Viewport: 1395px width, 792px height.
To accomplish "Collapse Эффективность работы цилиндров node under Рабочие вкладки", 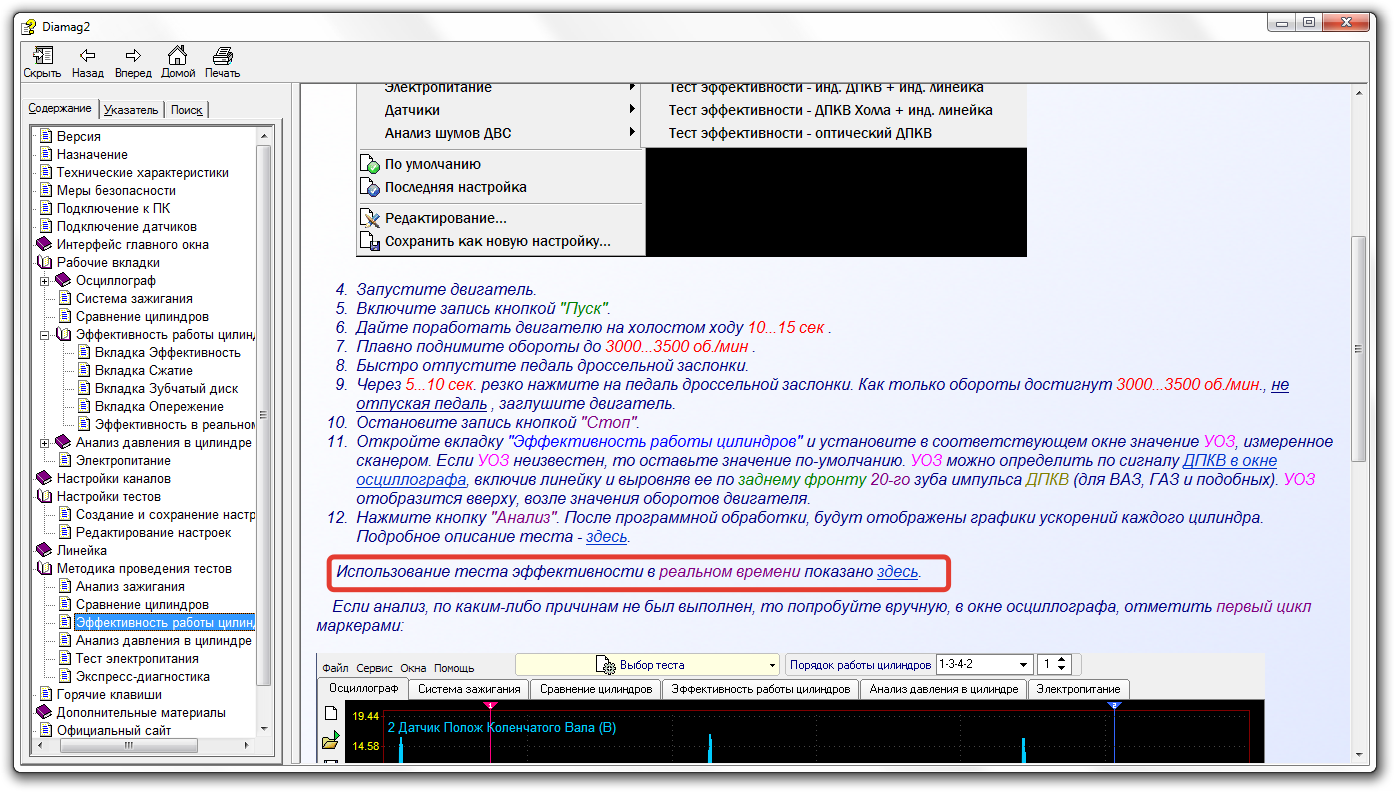I will pos(45,335).
